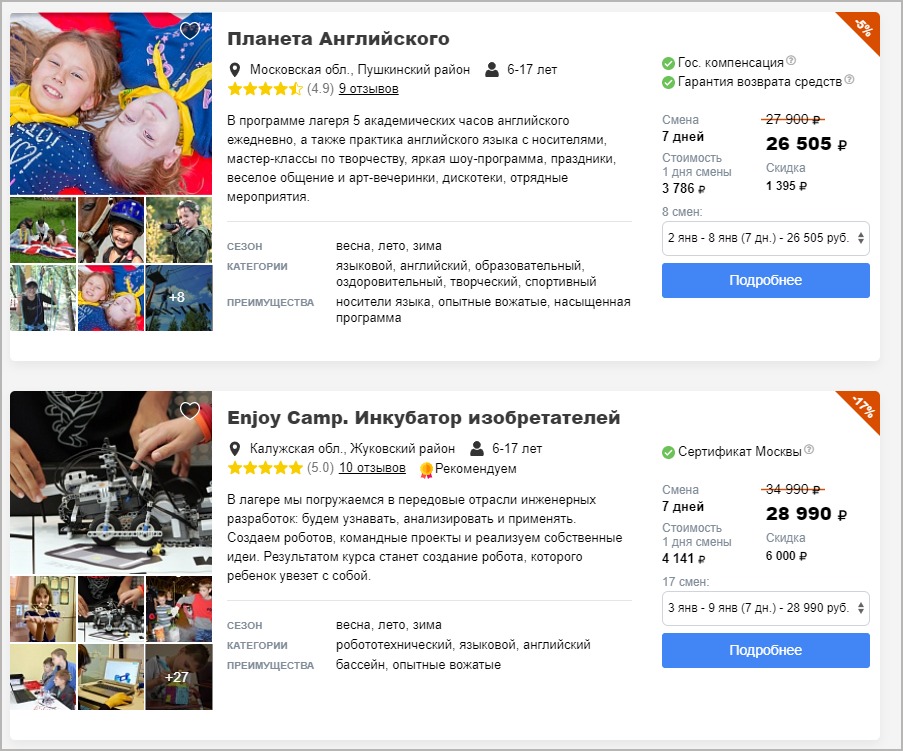The width and height of the screenshot is (903, 751).
Task: Click green checkmark next to Гос. компенсация
Action: coord(668,63)
